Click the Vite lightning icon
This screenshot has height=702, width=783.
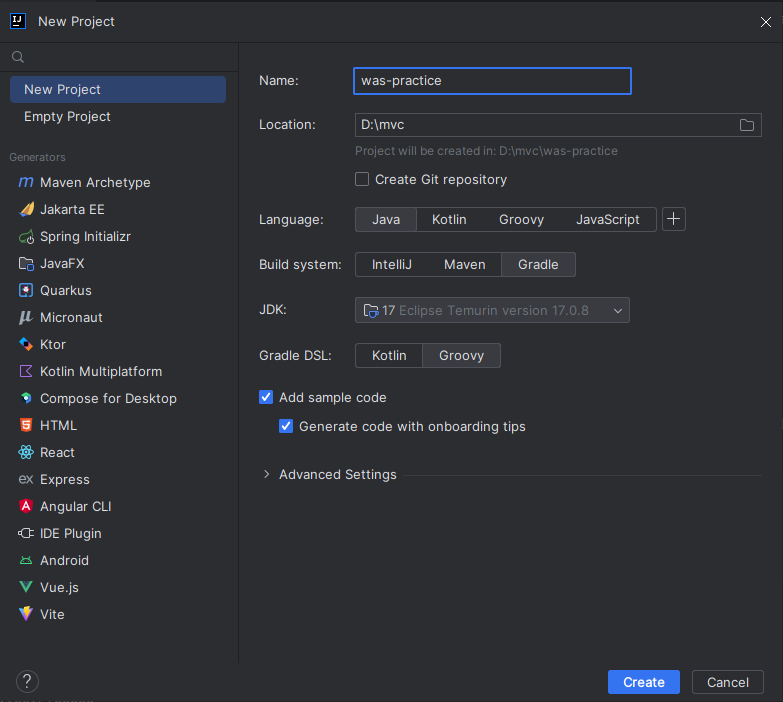pos(26,614)
